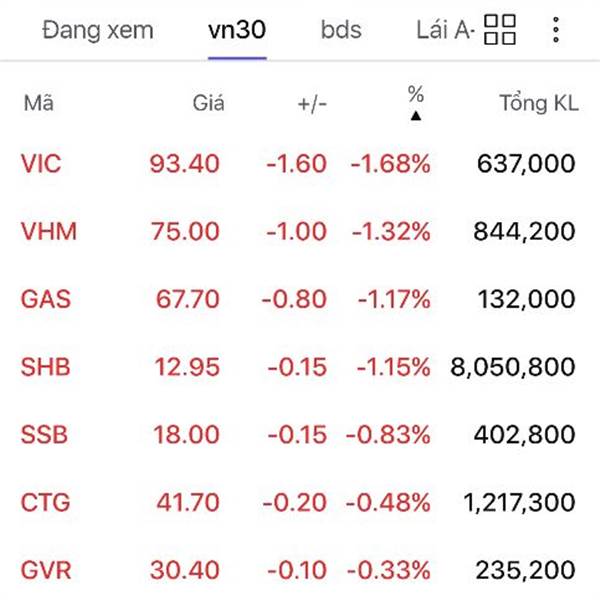Screen dimensions: 600x600
Task: Sort by the Tổng KL column header
Action: pyautogui.click(x=539, y=103)
